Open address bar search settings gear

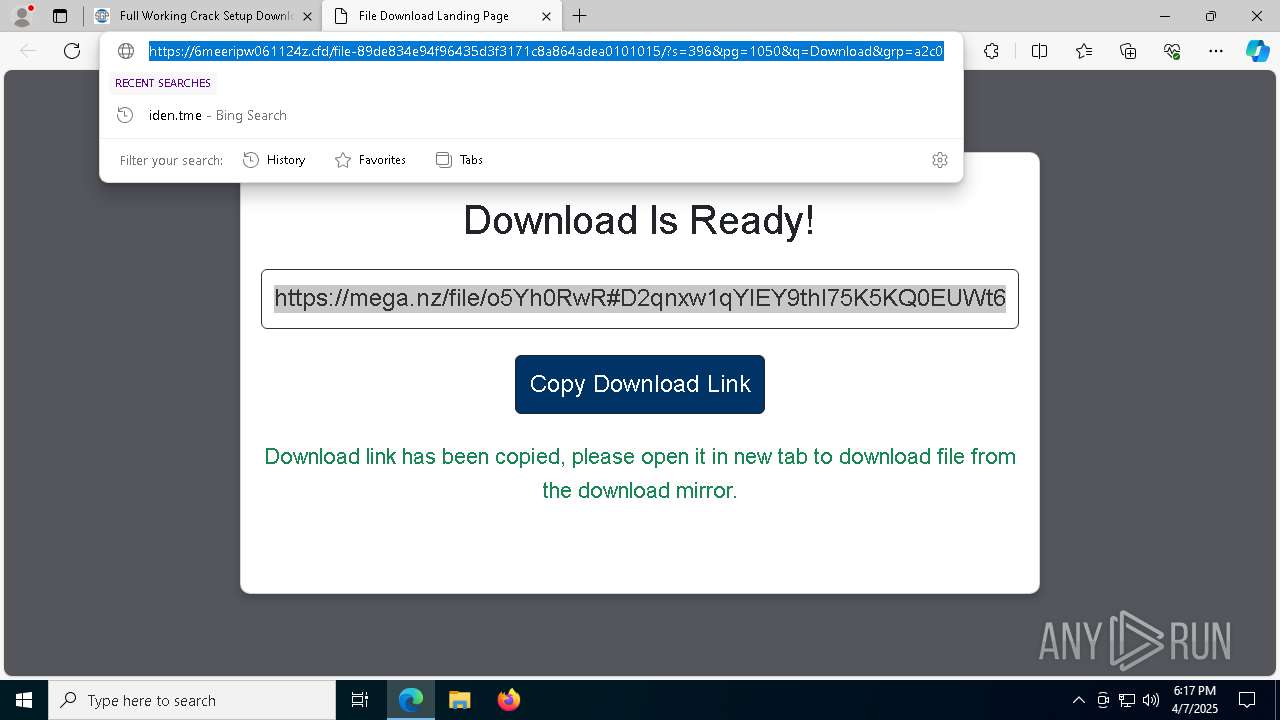940,160
